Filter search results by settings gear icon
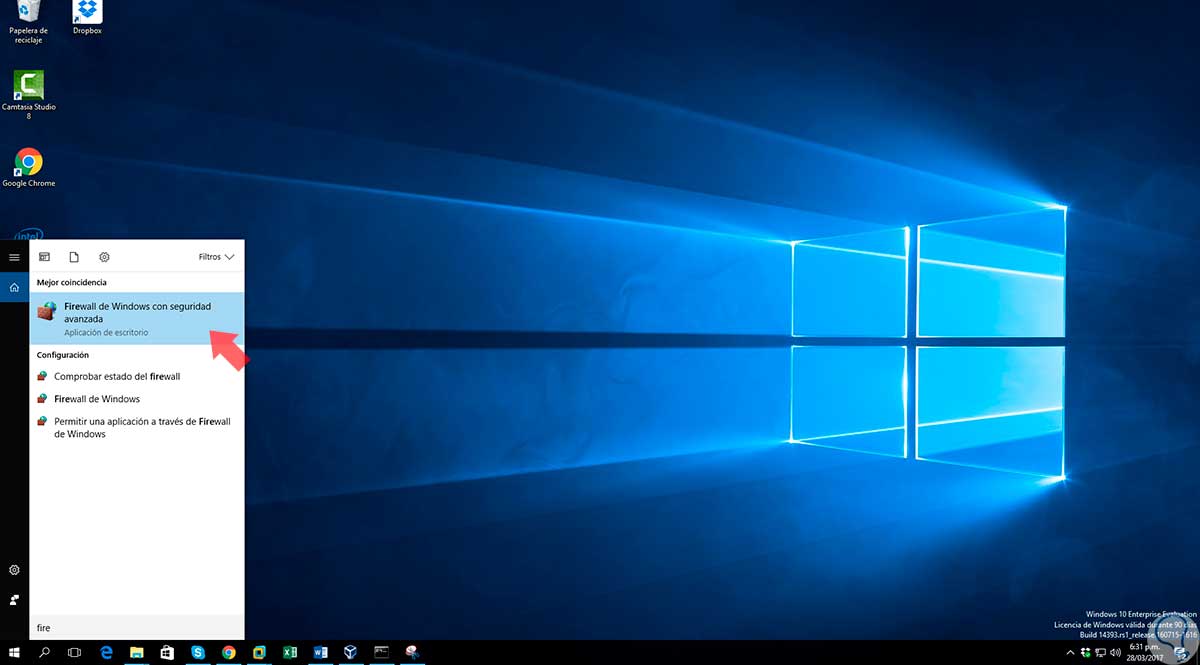1200x665 pixels. coord(104,257)
